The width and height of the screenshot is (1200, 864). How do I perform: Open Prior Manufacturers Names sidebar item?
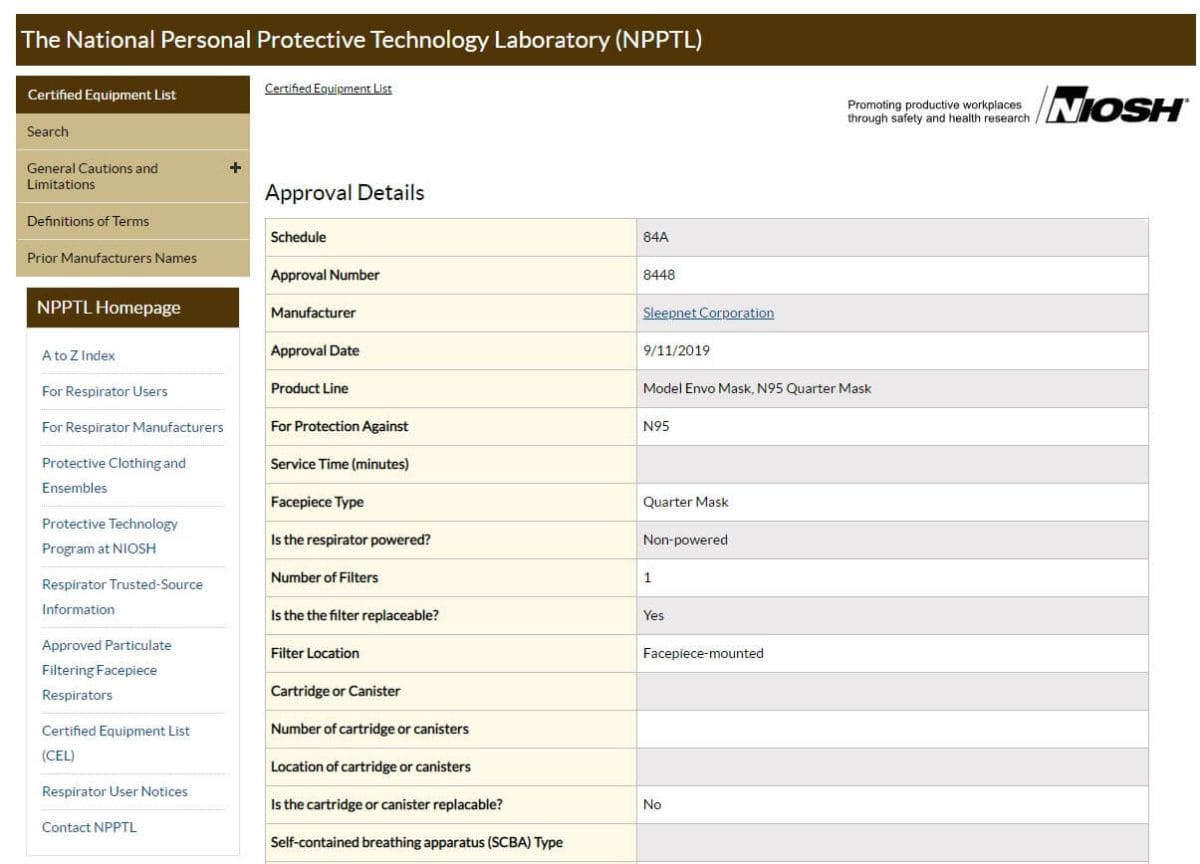pyautogui.click(x=133, y=258)
